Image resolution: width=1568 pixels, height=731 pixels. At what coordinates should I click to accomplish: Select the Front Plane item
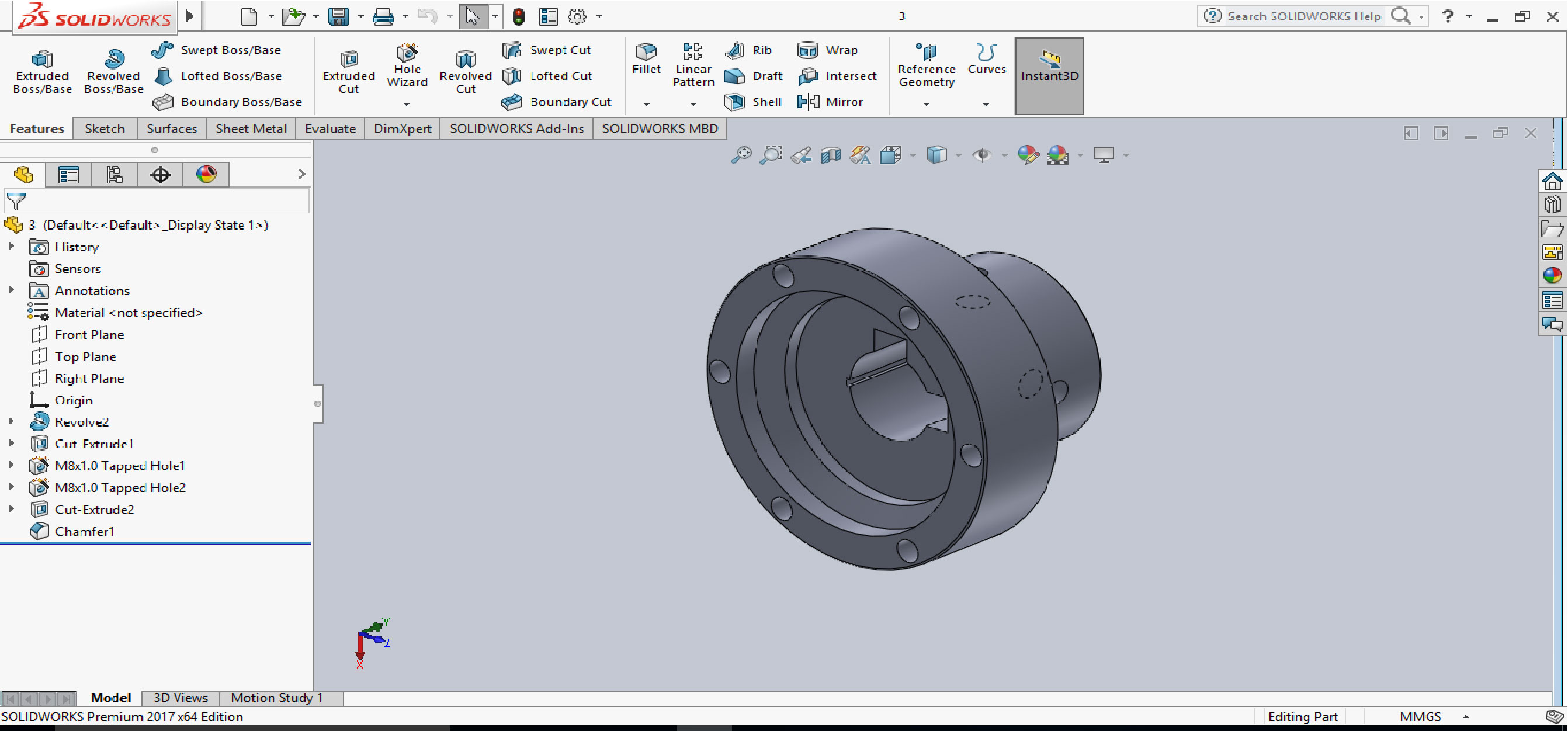coord(77,334)
